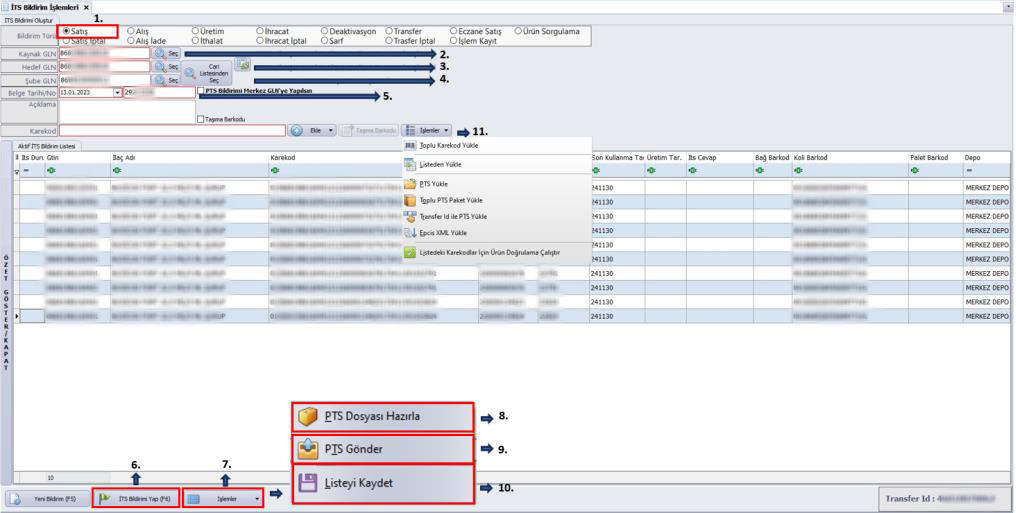Click into the Karekod input field
This screenshot has height=513, width=1016.
[172, 131]
